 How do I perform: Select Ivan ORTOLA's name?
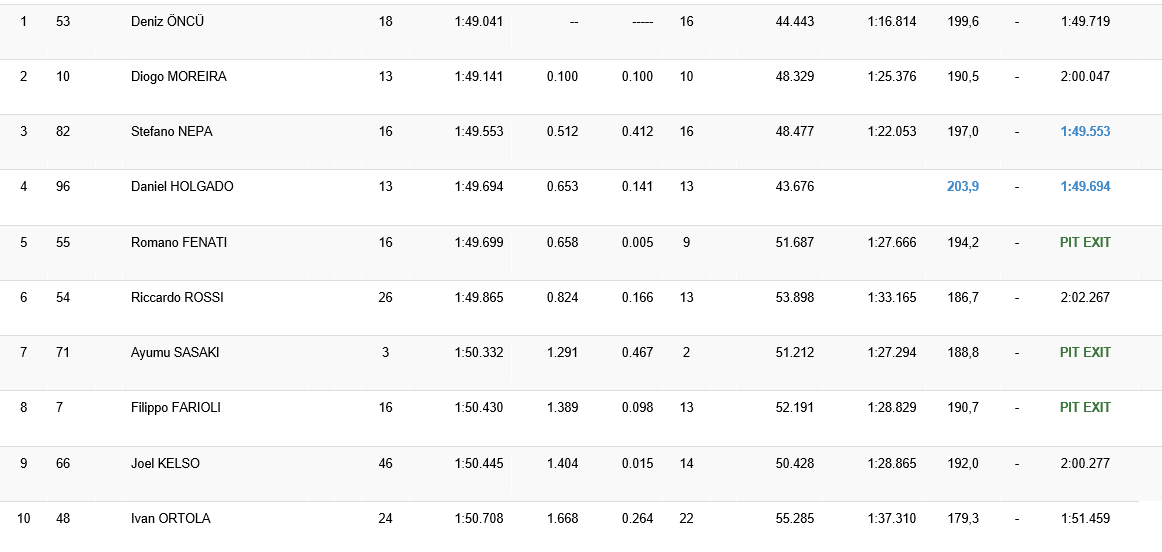coord(171,518)
